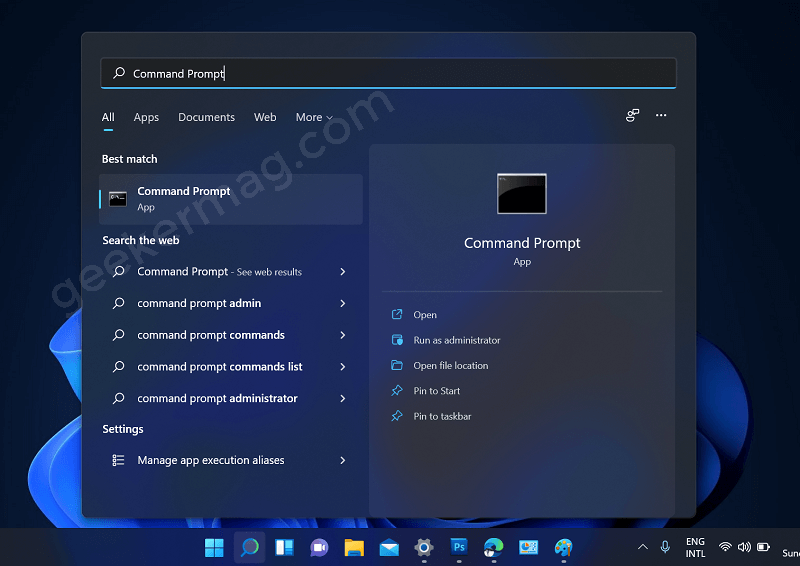Click the settings list icon beside Manage aliases
This screenshot has width=800, height=566.
coord(118,460)
